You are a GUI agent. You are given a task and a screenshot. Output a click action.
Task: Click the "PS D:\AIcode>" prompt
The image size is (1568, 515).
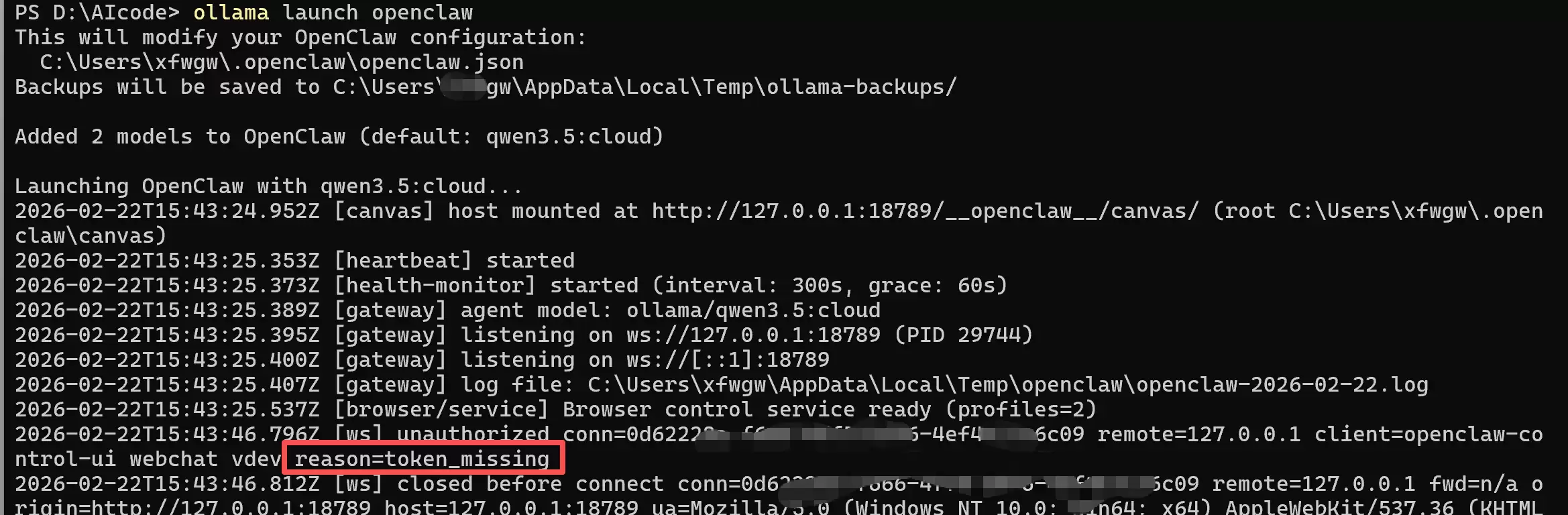point(97,13)
